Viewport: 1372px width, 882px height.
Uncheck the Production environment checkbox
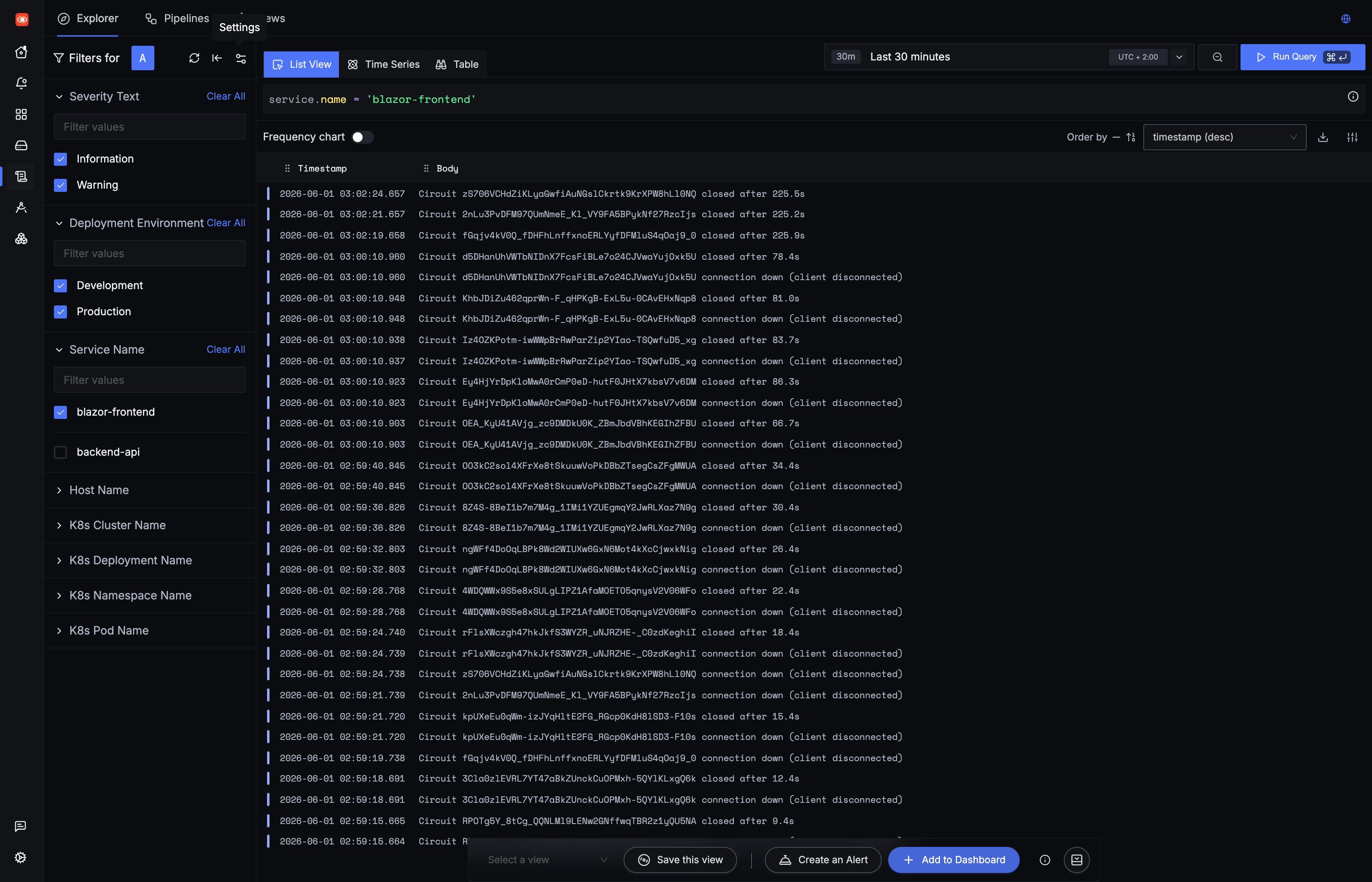61,312
